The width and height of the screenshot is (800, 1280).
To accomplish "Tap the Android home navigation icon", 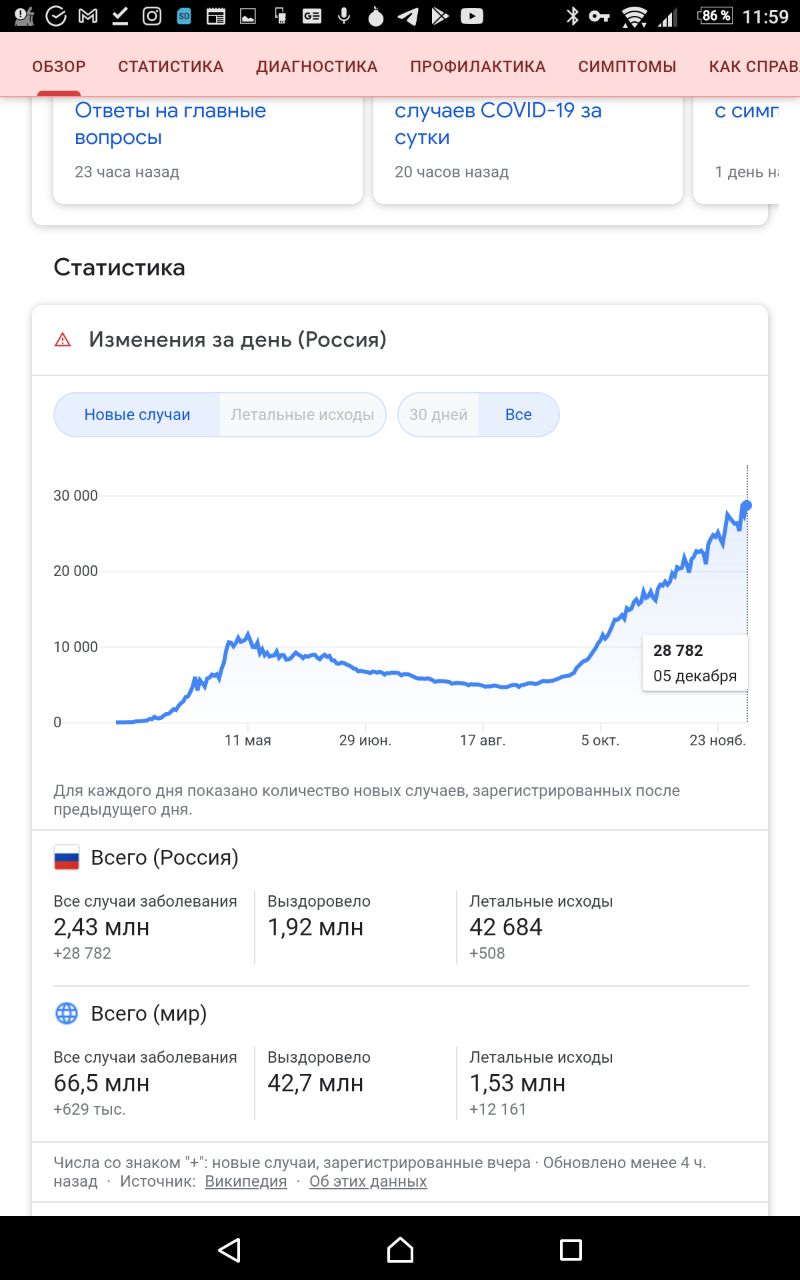I will (x=400, y=1249).
